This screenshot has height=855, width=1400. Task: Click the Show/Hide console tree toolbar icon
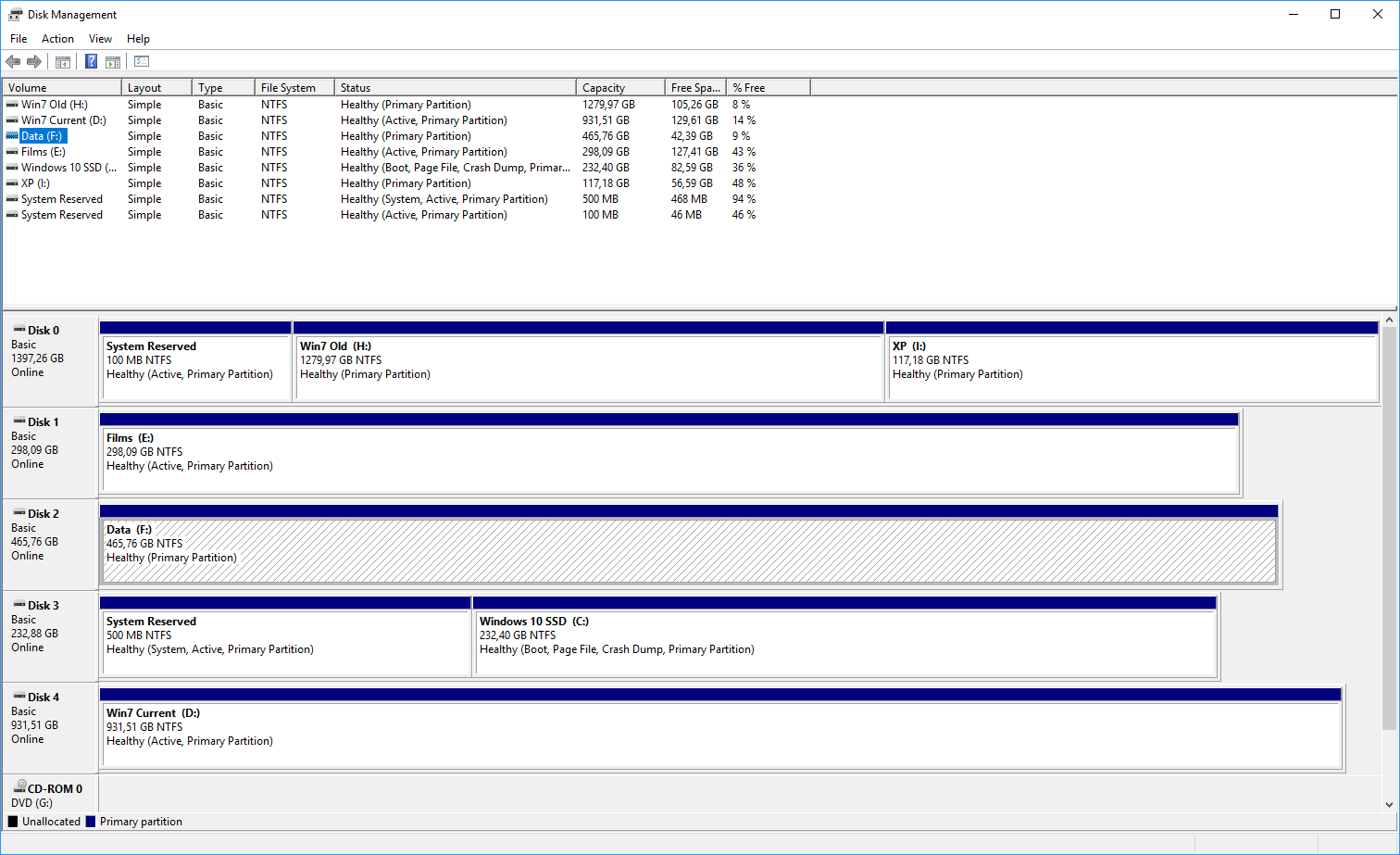click(62, 61)
